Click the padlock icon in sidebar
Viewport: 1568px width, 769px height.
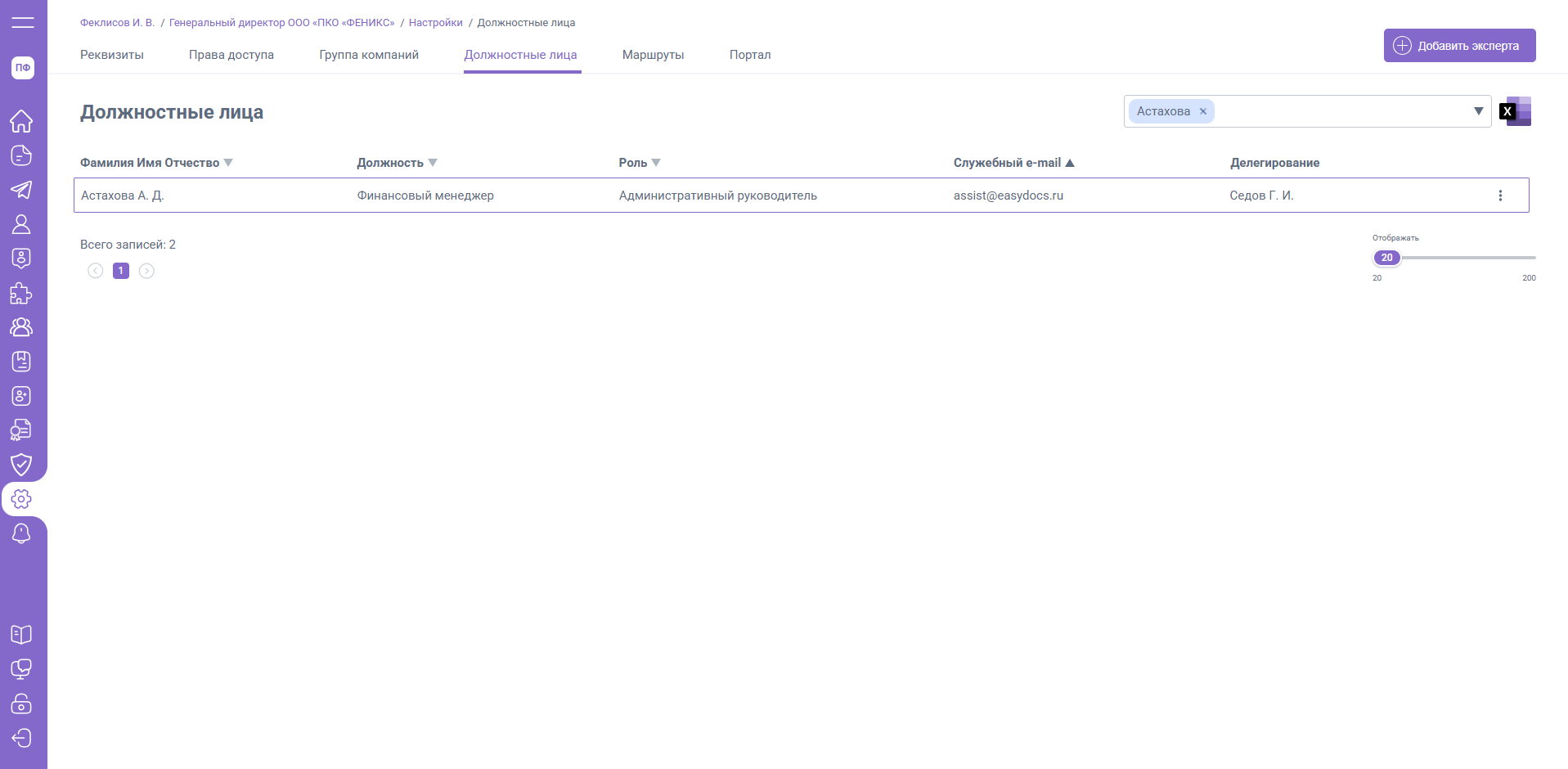coord(21,704)
